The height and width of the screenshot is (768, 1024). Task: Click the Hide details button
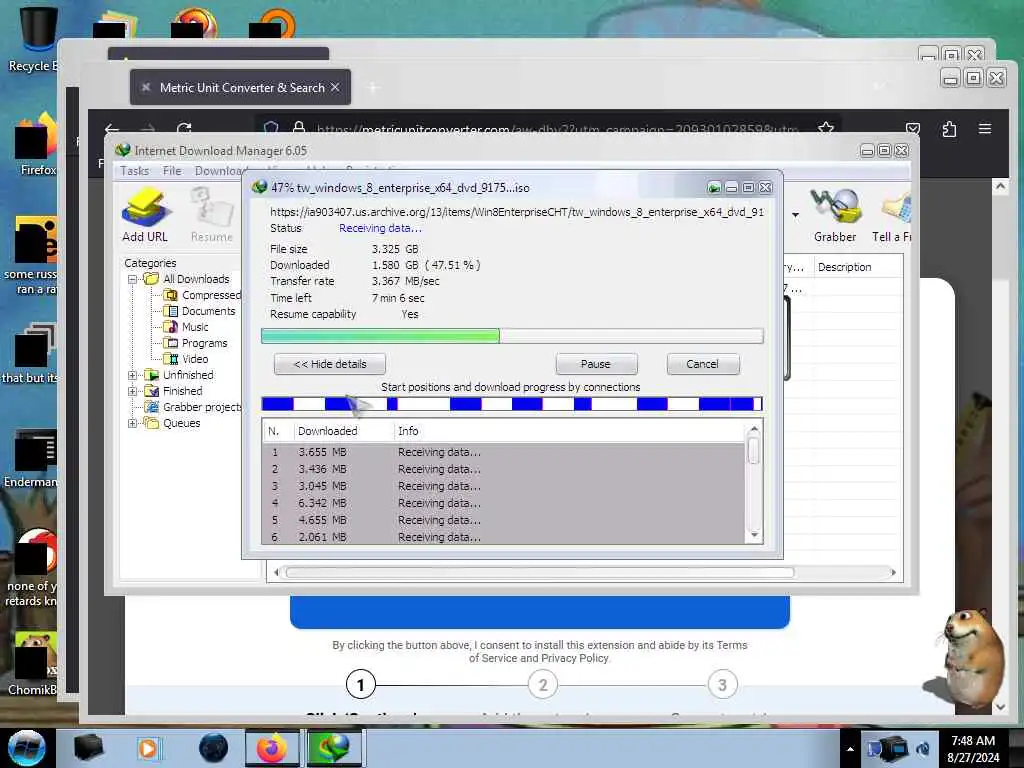[330, 364]
